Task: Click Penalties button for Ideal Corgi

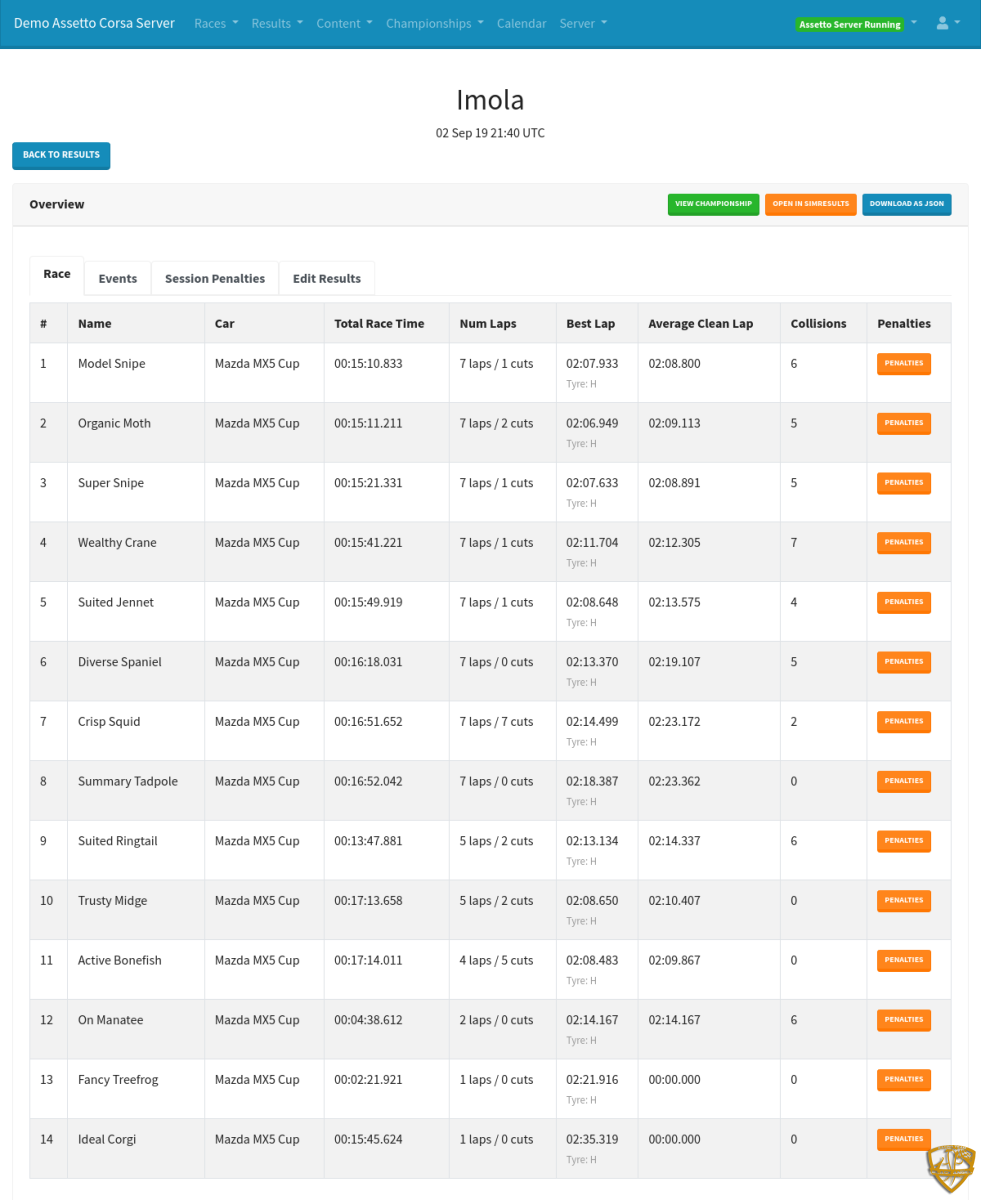Action: [903, 1139]
